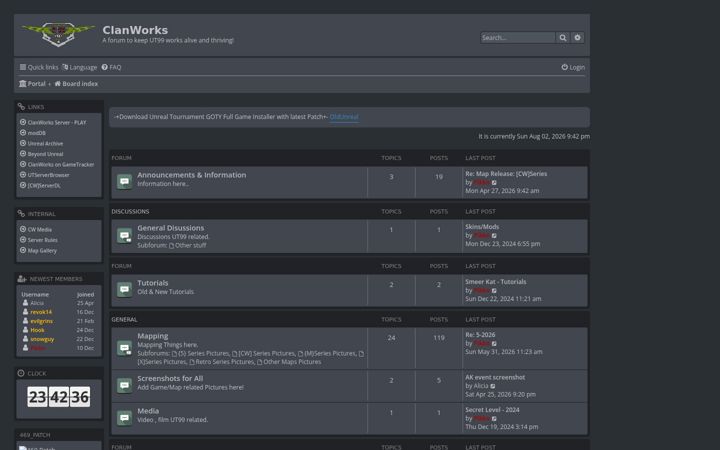
Task: Click the Announcements & Information forum icon
Action: point(124,182)
